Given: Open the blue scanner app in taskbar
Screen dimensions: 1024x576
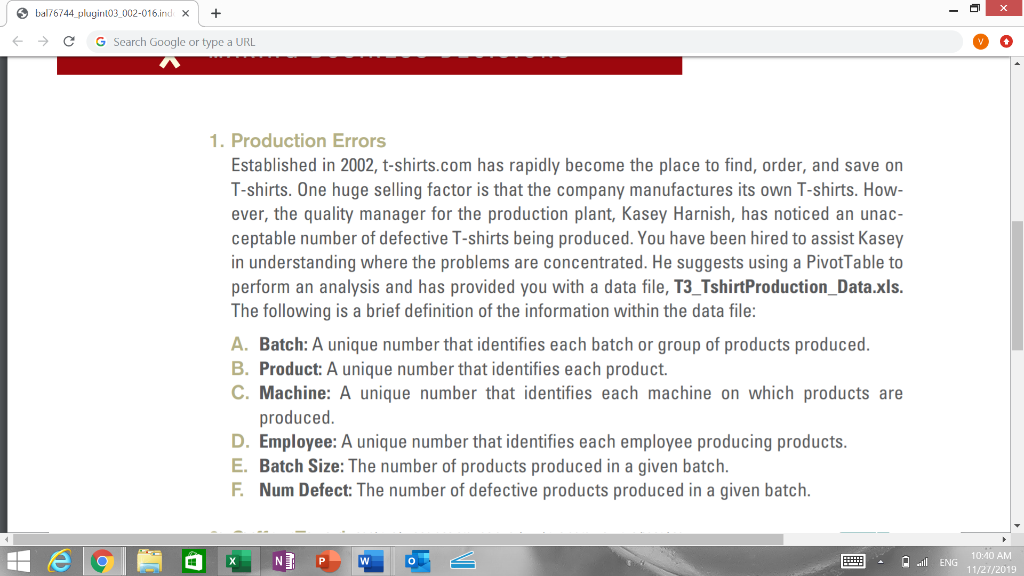Looking at the screenshot, I should coord(462,561).
